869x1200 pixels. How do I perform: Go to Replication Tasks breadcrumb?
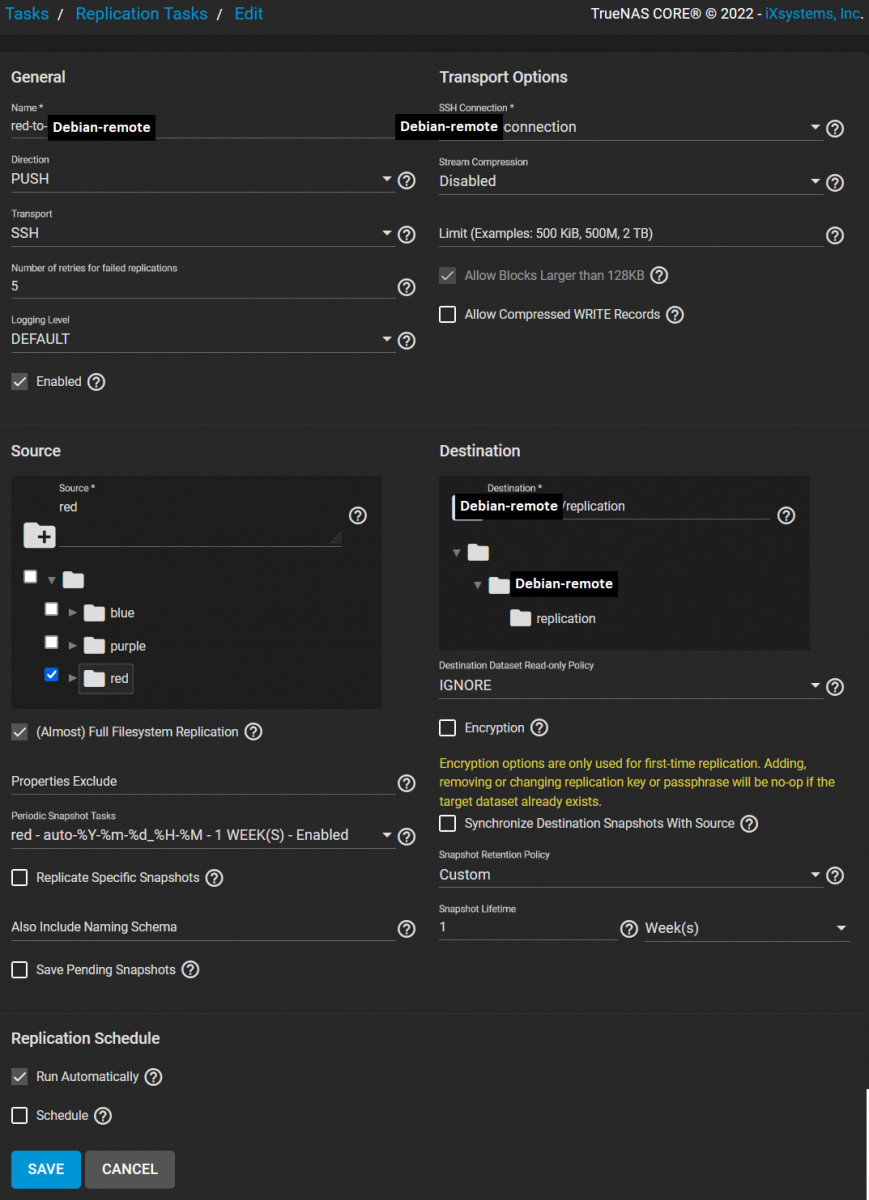(x=141, y=14)
